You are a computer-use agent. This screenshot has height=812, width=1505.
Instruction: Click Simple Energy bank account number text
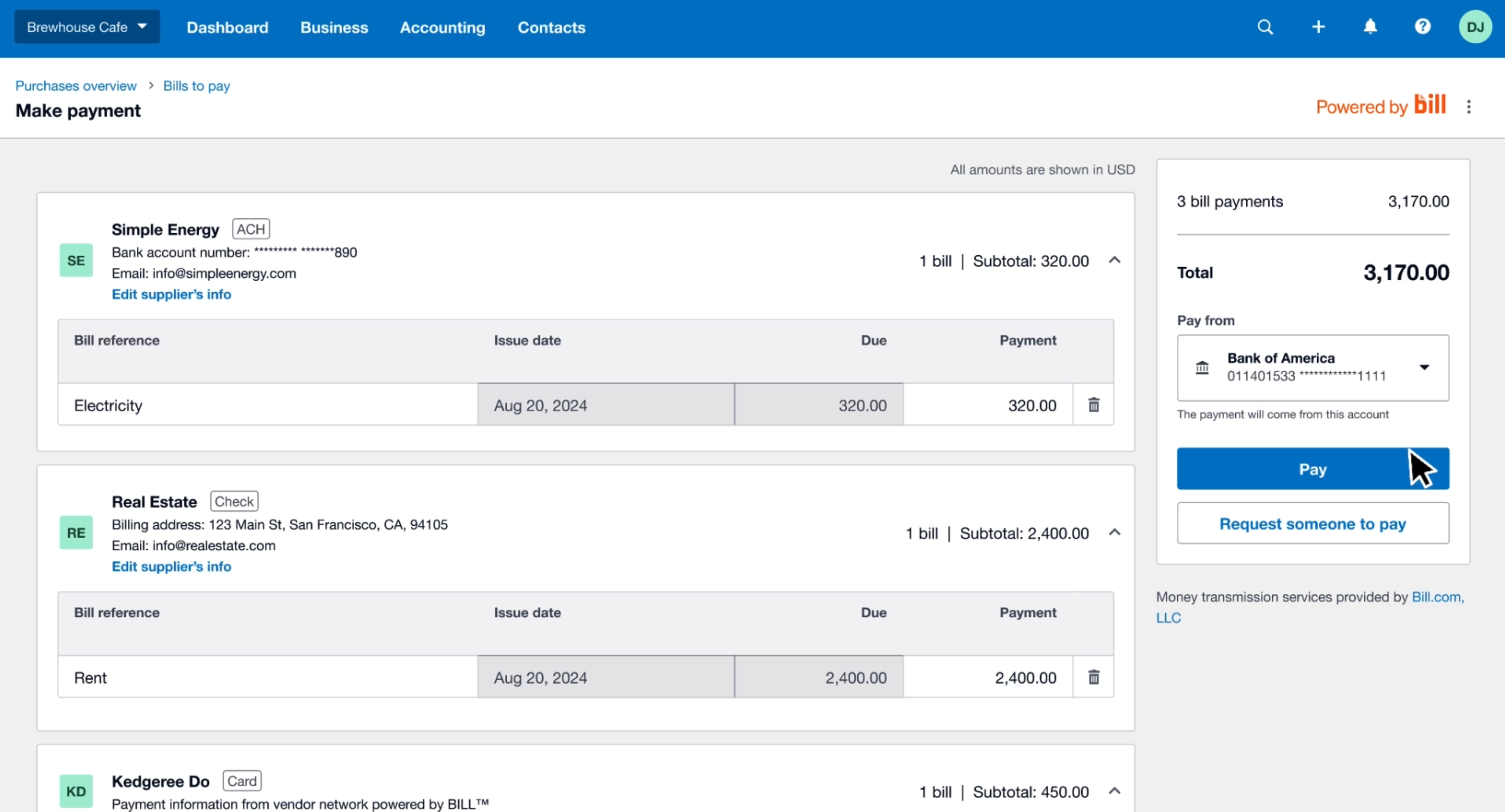click(234, 252)
